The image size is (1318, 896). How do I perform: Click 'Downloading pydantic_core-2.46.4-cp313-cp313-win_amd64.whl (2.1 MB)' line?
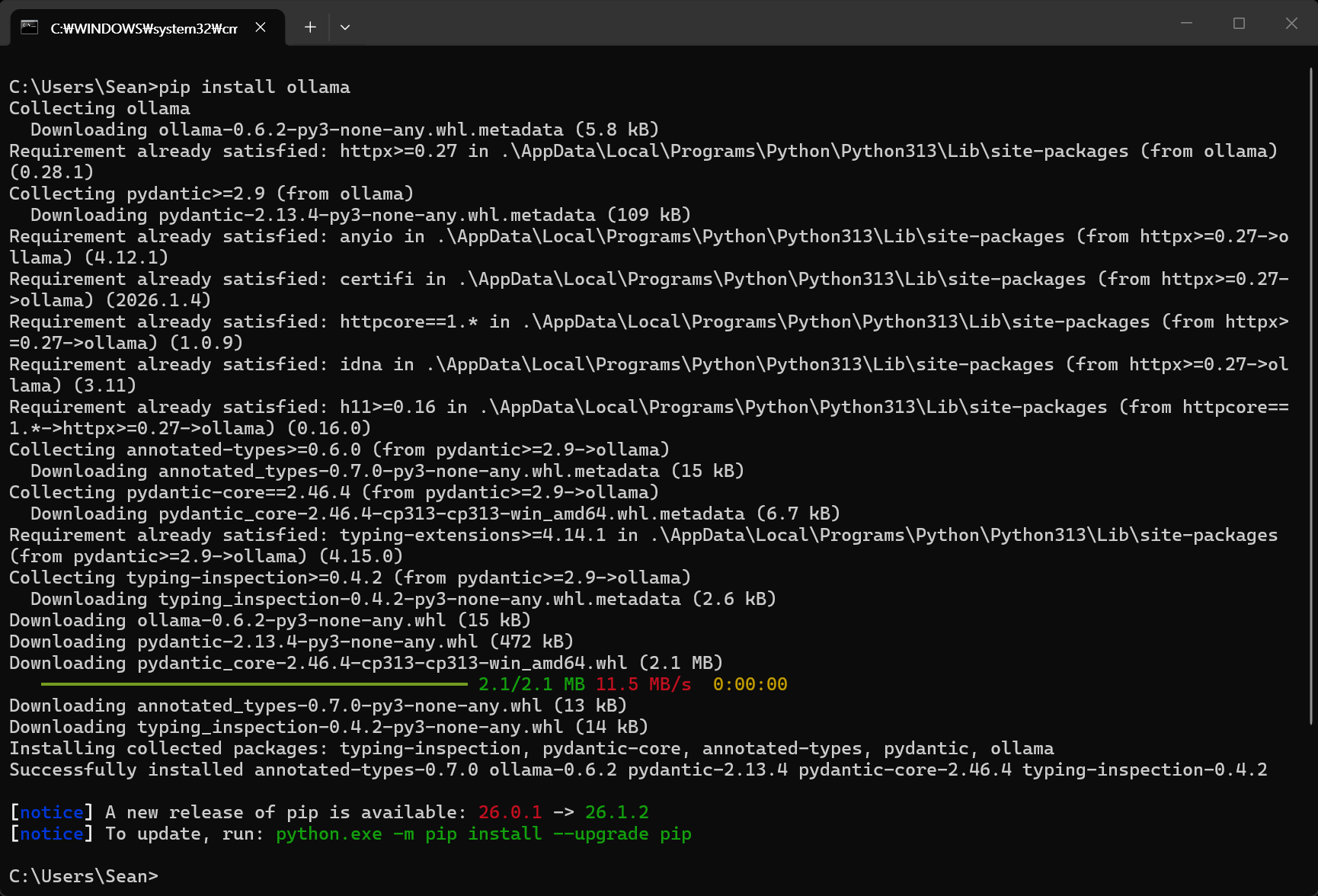point(366,663)
